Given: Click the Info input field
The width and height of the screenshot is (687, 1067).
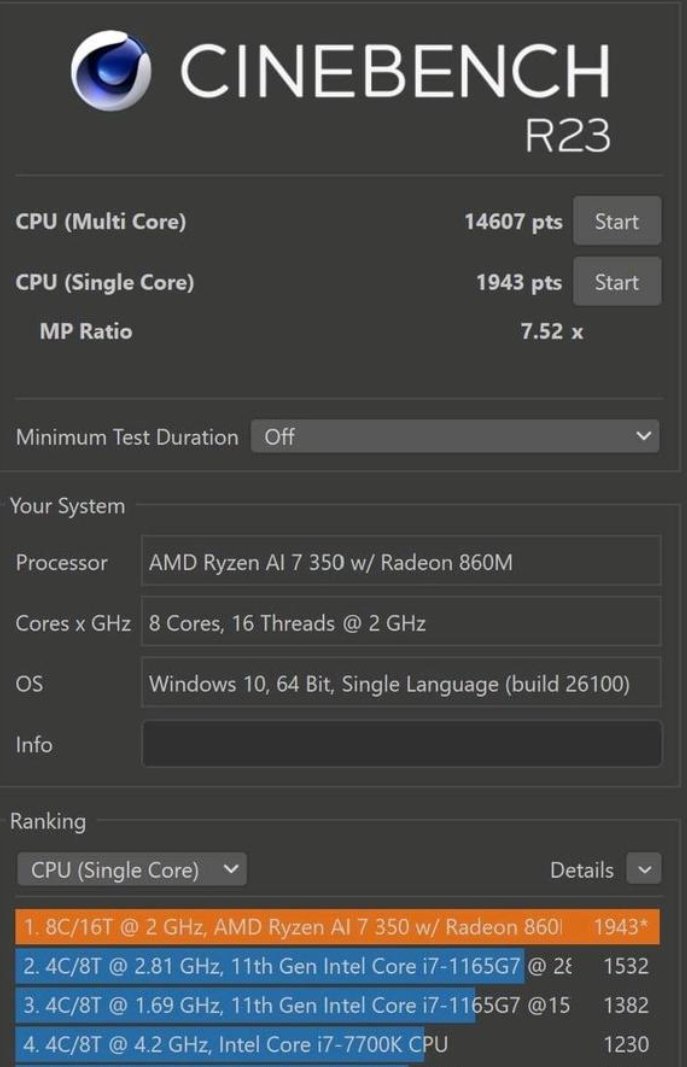Looking at the screenshot, I should click(401, 744).
